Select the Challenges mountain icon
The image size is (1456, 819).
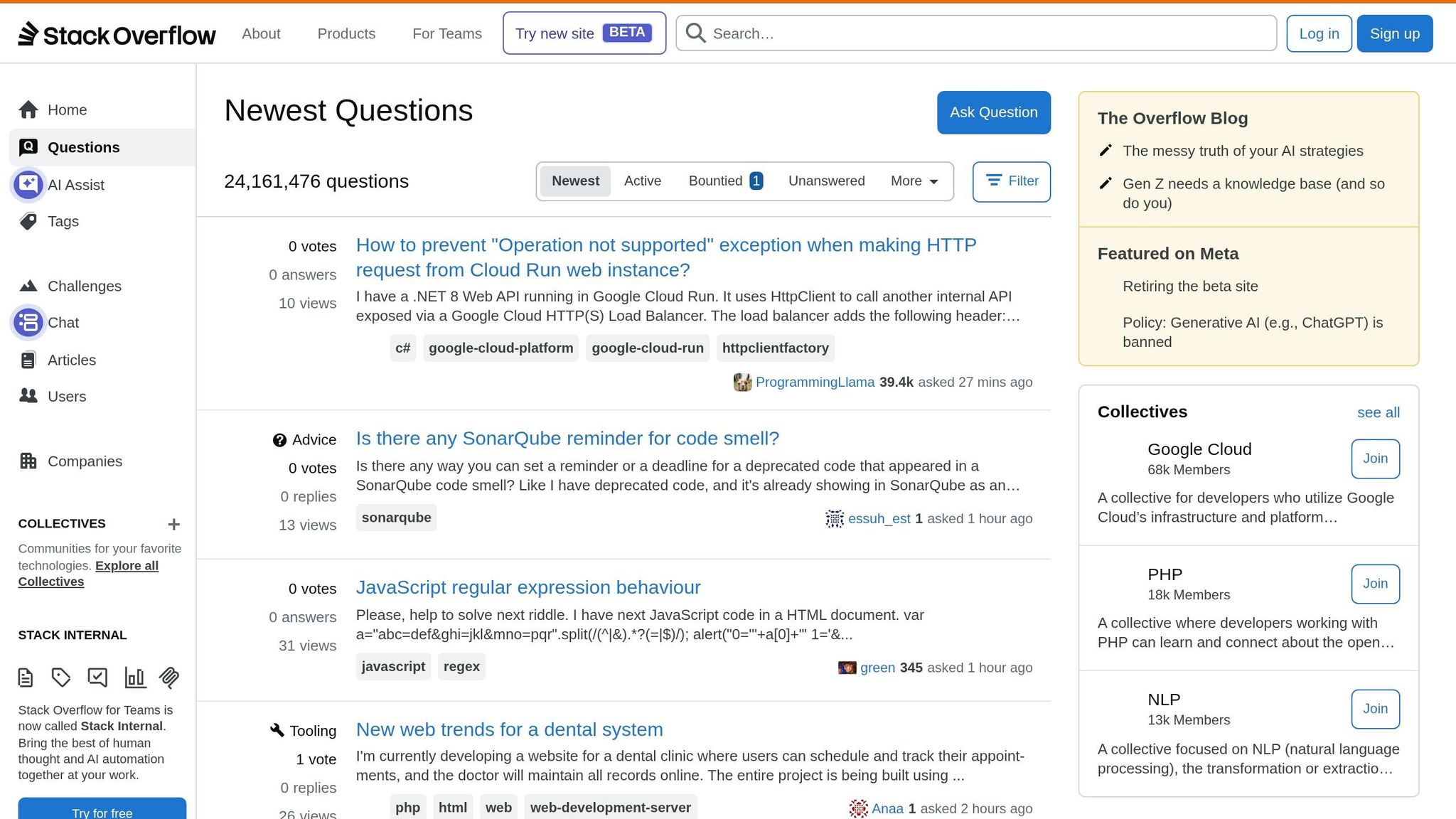coord(28,285)
